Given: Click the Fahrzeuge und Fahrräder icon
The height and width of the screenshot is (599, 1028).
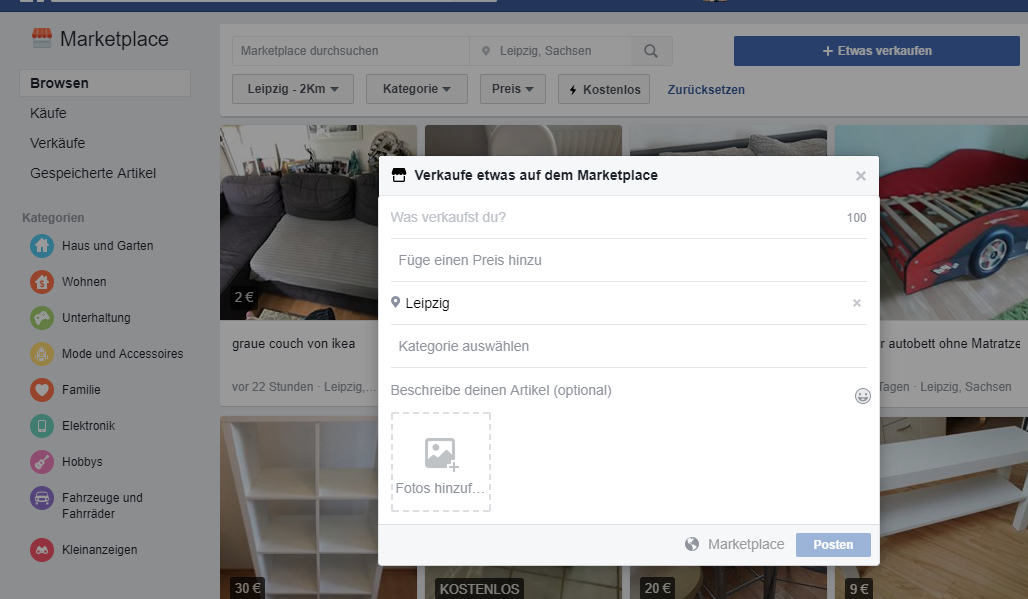Looking at the screenshot, I should tap(42, 498).
